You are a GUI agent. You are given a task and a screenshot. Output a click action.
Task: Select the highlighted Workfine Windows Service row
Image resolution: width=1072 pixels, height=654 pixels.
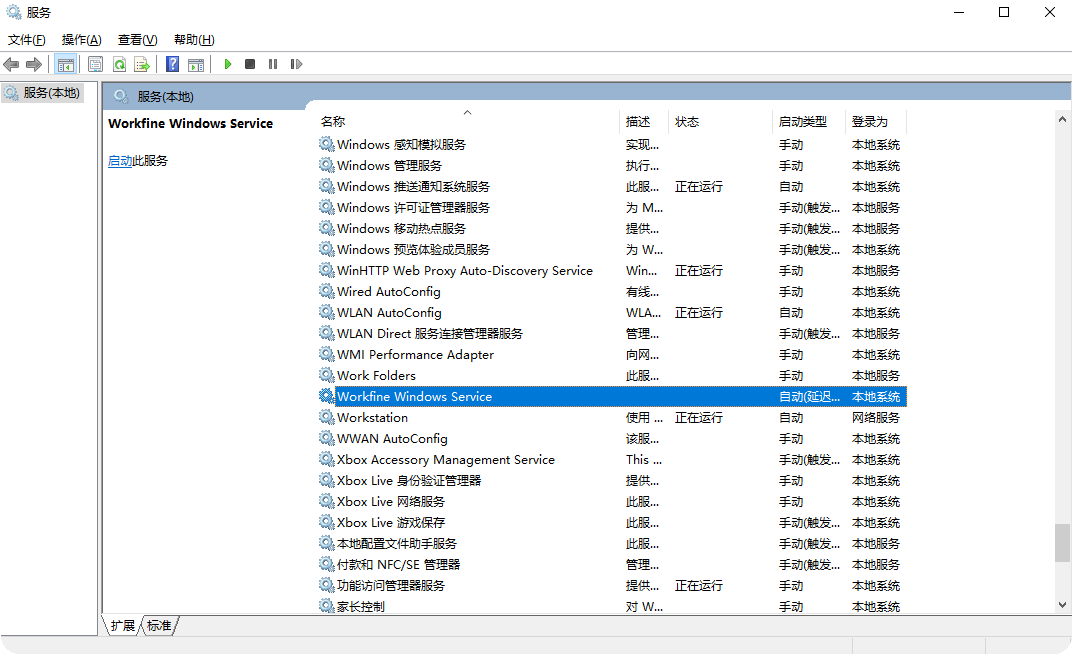pyautogui.click(x=612, y=396)
